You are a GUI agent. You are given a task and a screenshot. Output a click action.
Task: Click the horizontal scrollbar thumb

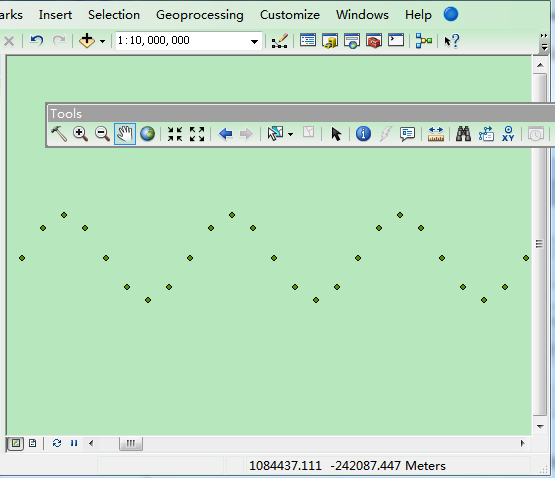[131, 443]
